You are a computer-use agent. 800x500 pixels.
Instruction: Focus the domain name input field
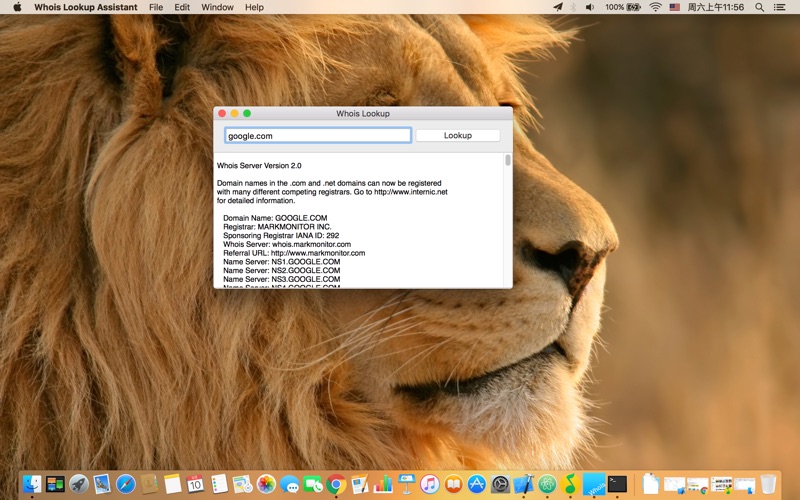click(x=318, y=135)
